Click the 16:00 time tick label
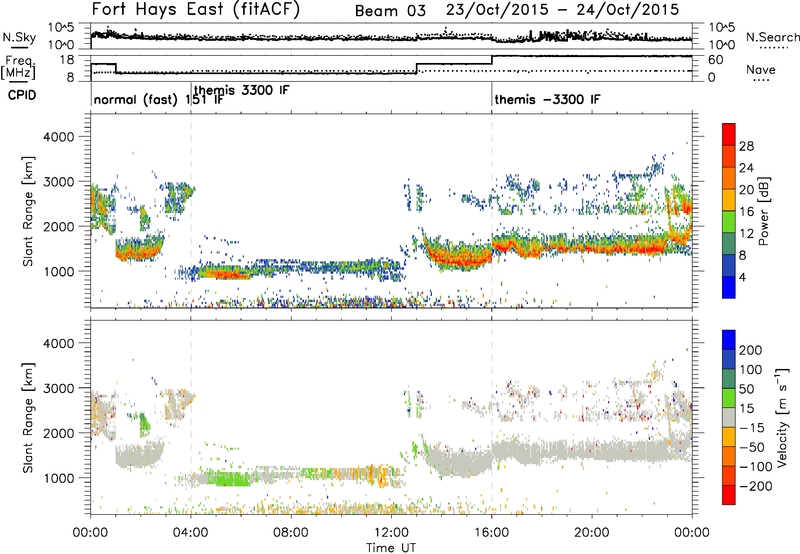 tap(491, 533)
